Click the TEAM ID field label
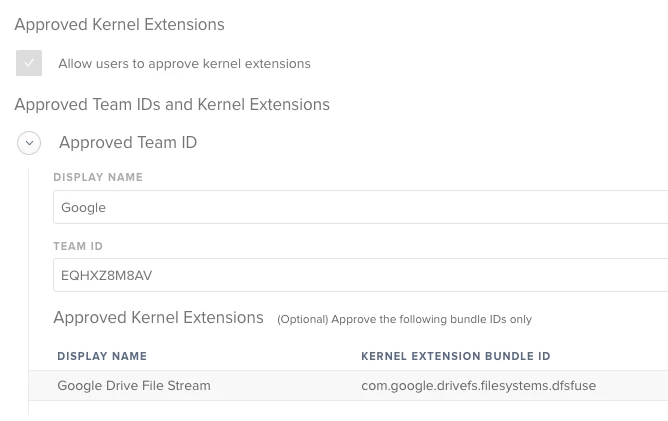 click(x=78, y=246)
